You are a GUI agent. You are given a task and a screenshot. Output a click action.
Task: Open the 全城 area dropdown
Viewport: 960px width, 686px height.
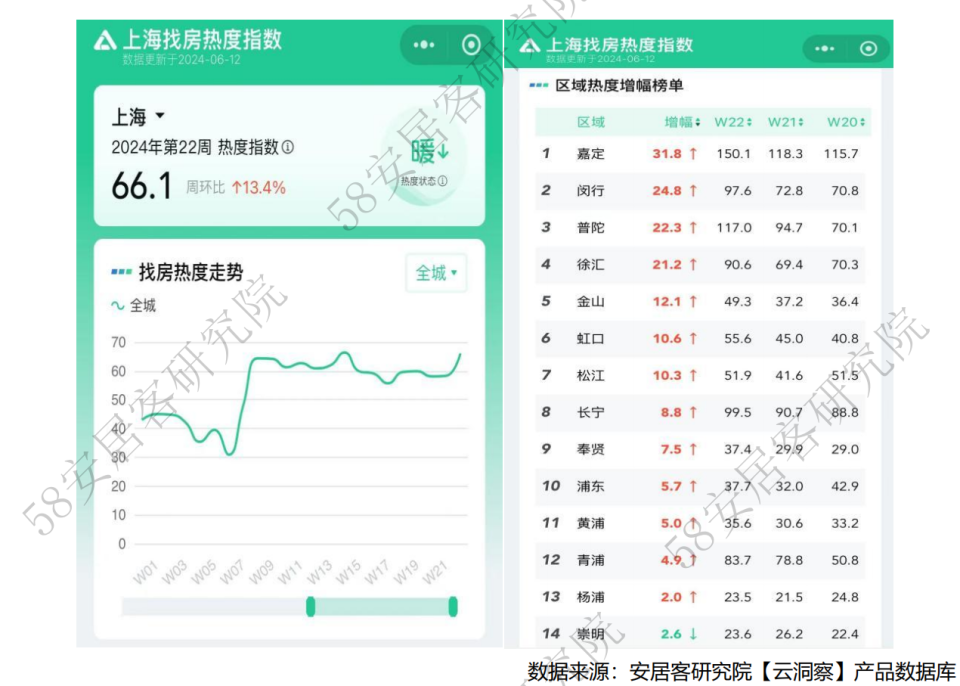tap(436, 273)
